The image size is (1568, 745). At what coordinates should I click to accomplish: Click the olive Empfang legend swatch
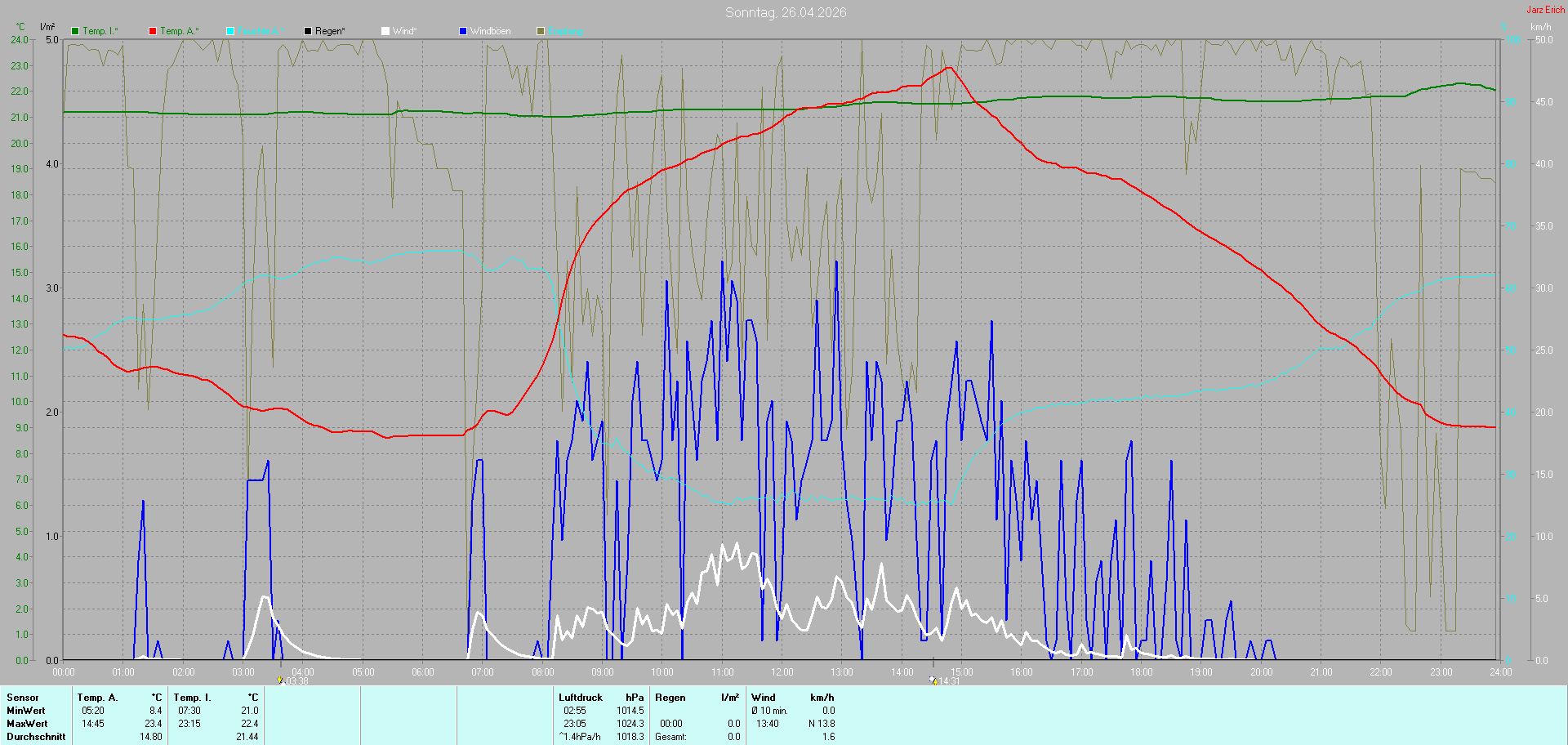point(541,31)
